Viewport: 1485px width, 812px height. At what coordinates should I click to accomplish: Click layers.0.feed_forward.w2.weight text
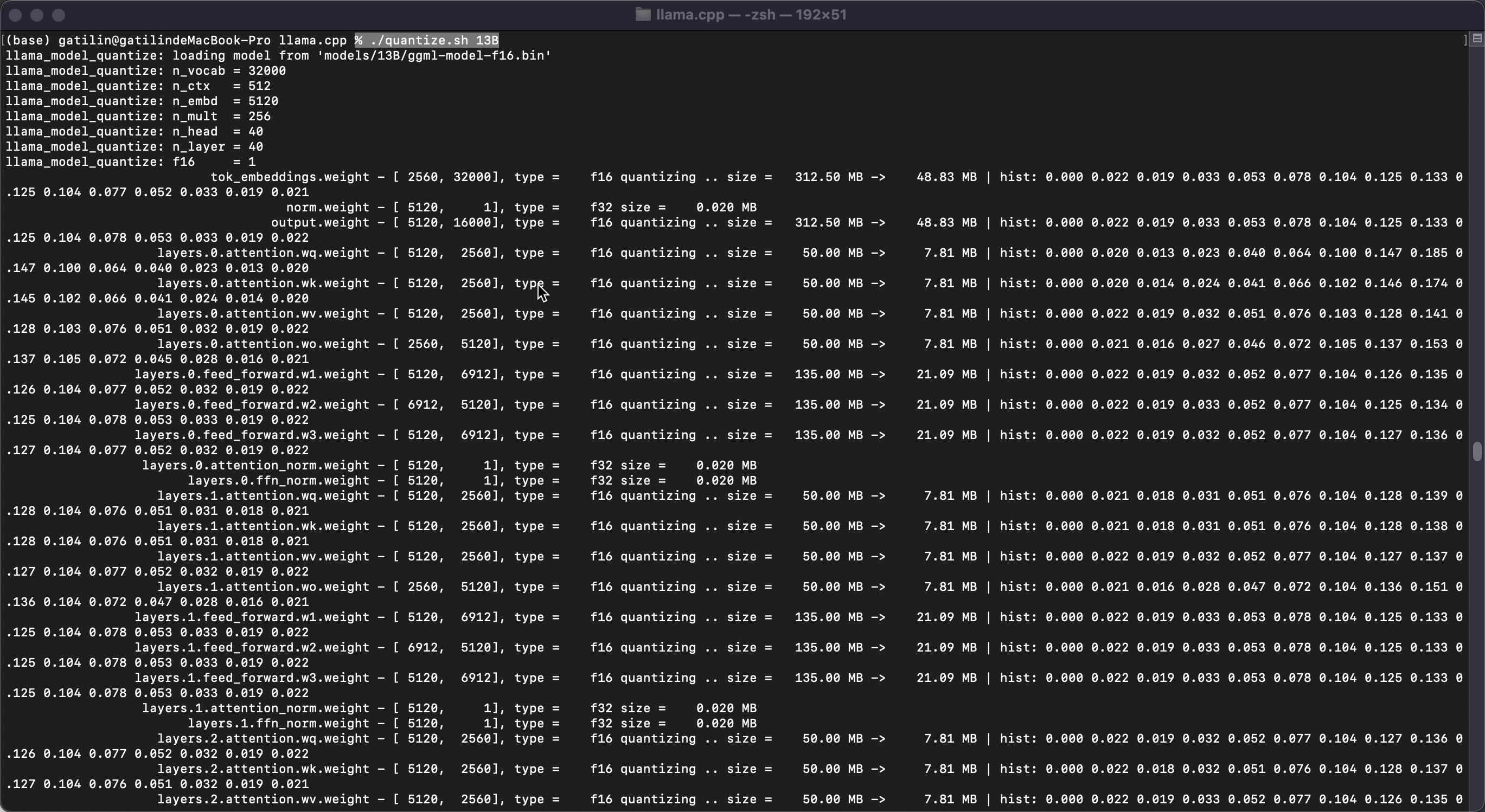(x=251, y=404)
